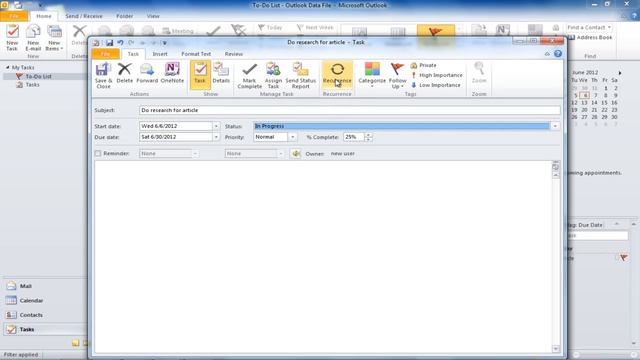Save the task from quick access toolbar
This screenshot has height=360, width=640.
[x=109, y=42]
